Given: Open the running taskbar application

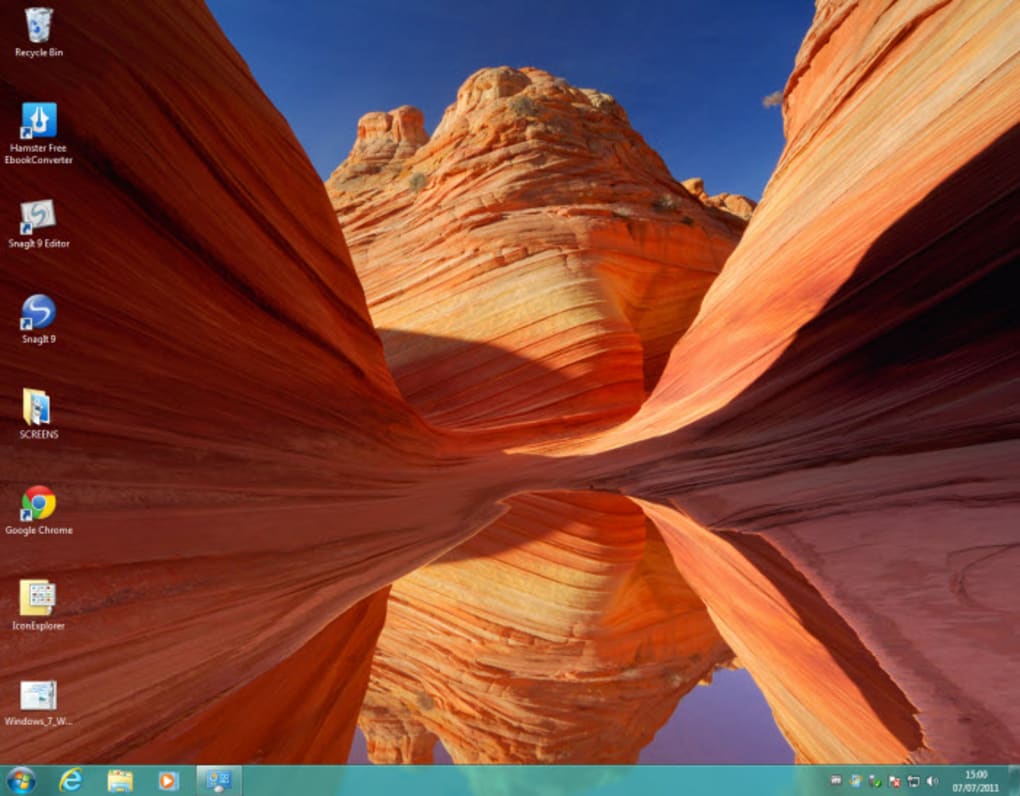Looking at the screenshot, I should click(217, 779).
